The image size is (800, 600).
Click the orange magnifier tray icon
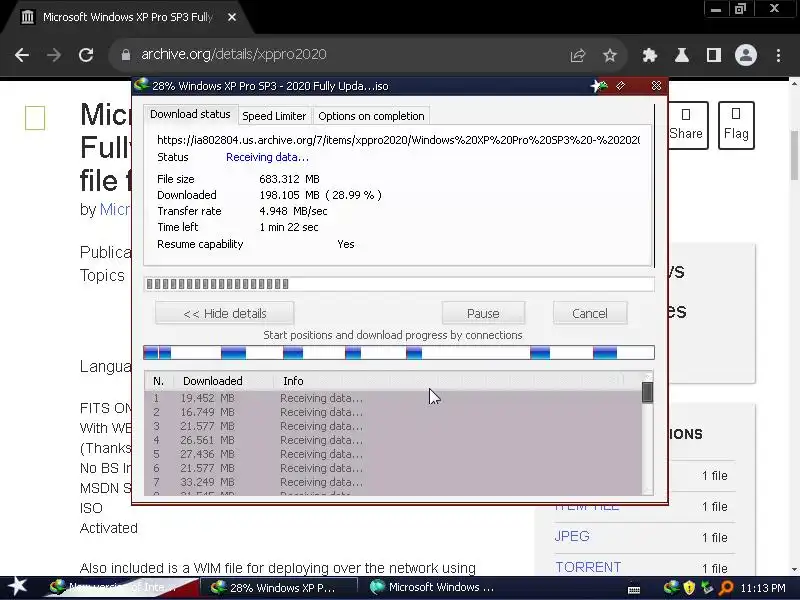(x=725, y=588)
